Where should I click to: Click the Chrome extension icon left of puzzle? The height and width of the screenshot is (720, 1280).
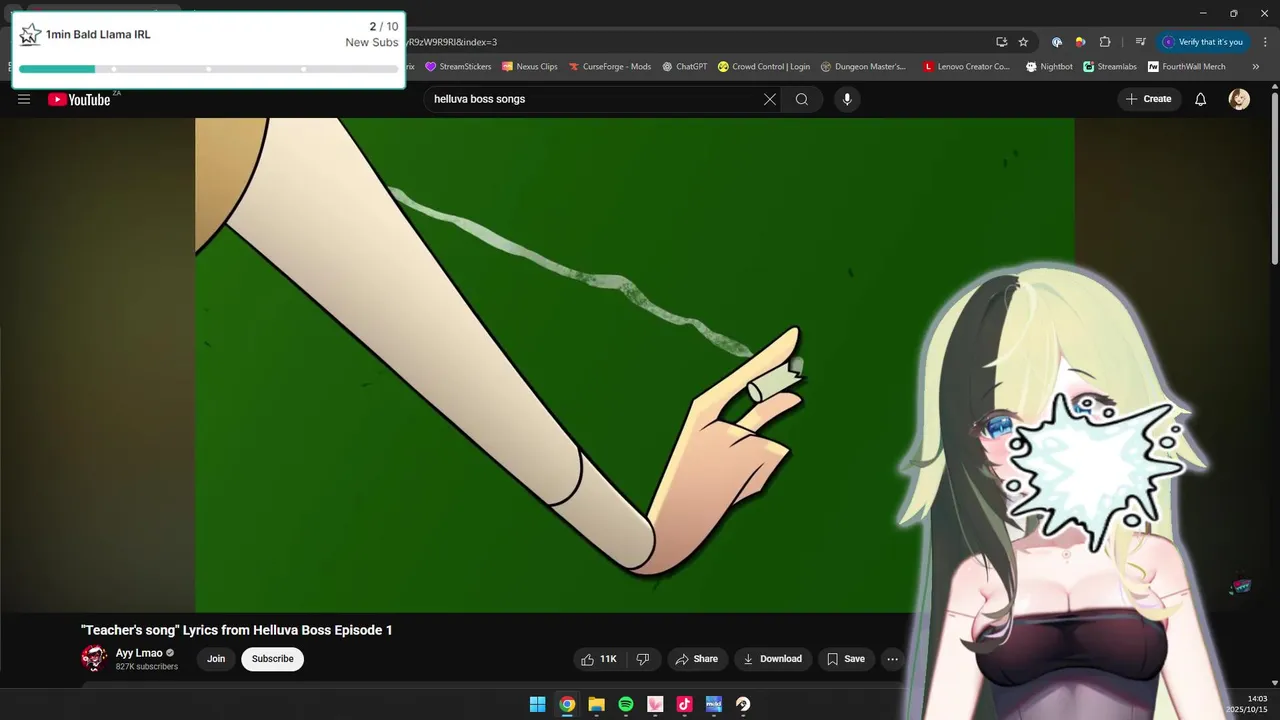pyautogui.click(x=1080, y=42)
